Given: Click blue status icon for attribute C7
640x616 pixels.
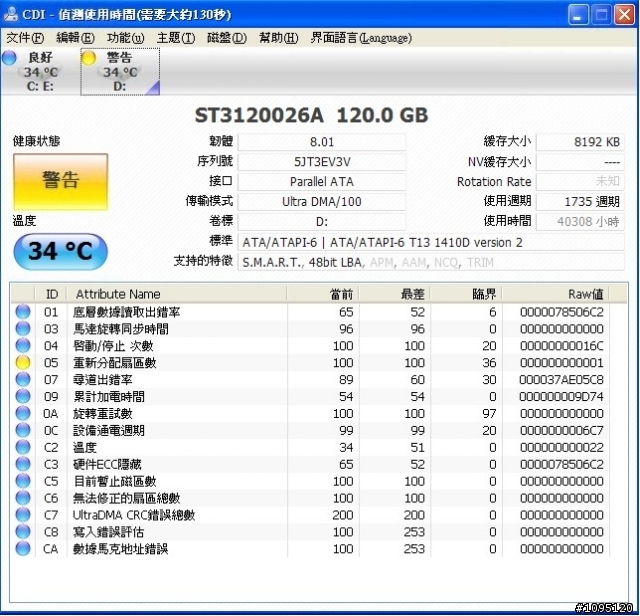Looking at the screenshot, I should [23, 515].
